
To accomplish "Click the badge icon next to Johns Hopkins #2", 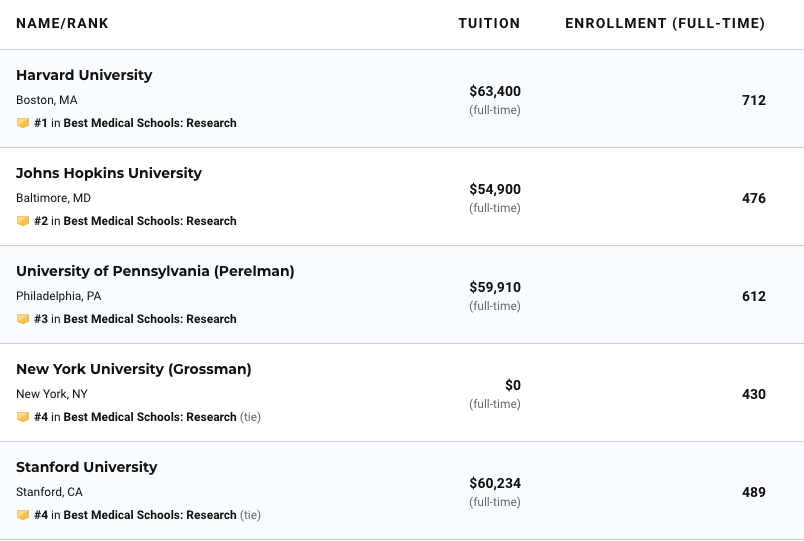I will coord(23,221).
